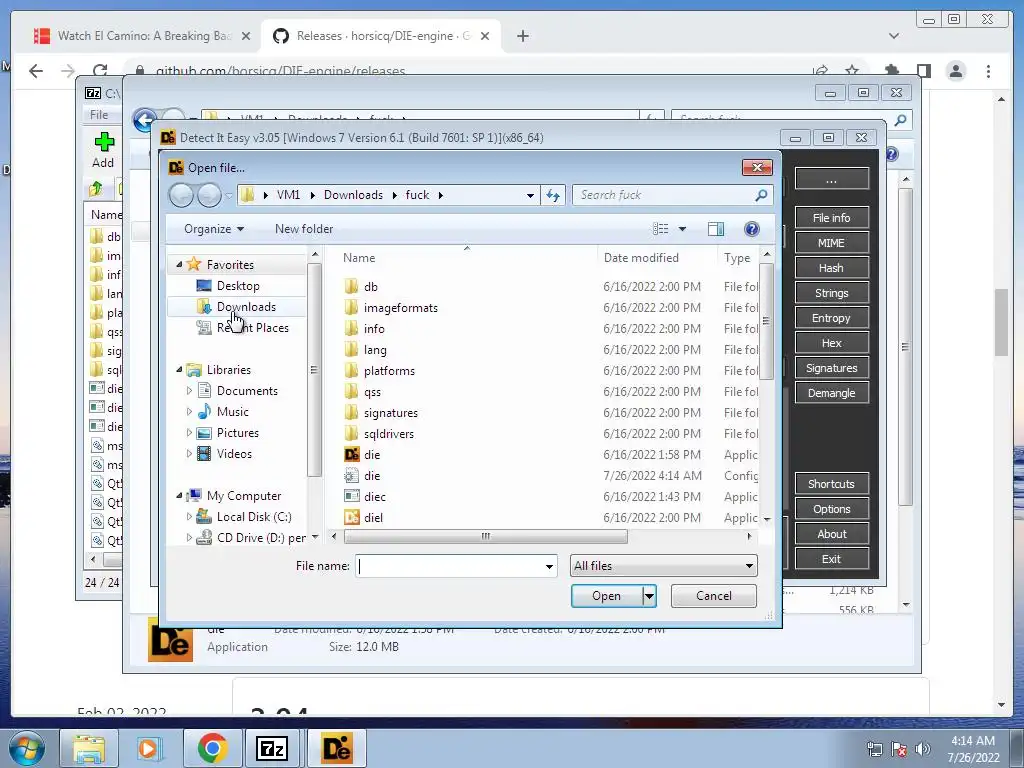Collapse the Libraries tree section

(x=179, y=370)
